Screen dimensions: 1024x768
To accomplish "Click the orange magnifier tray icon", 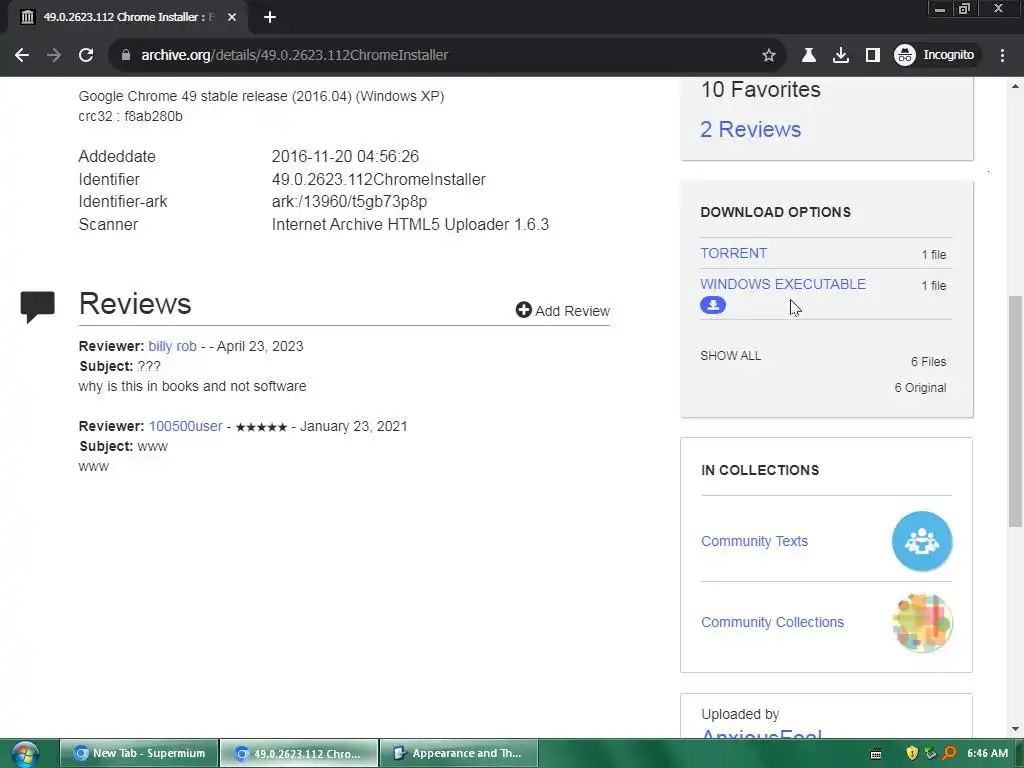I will 949,753.
